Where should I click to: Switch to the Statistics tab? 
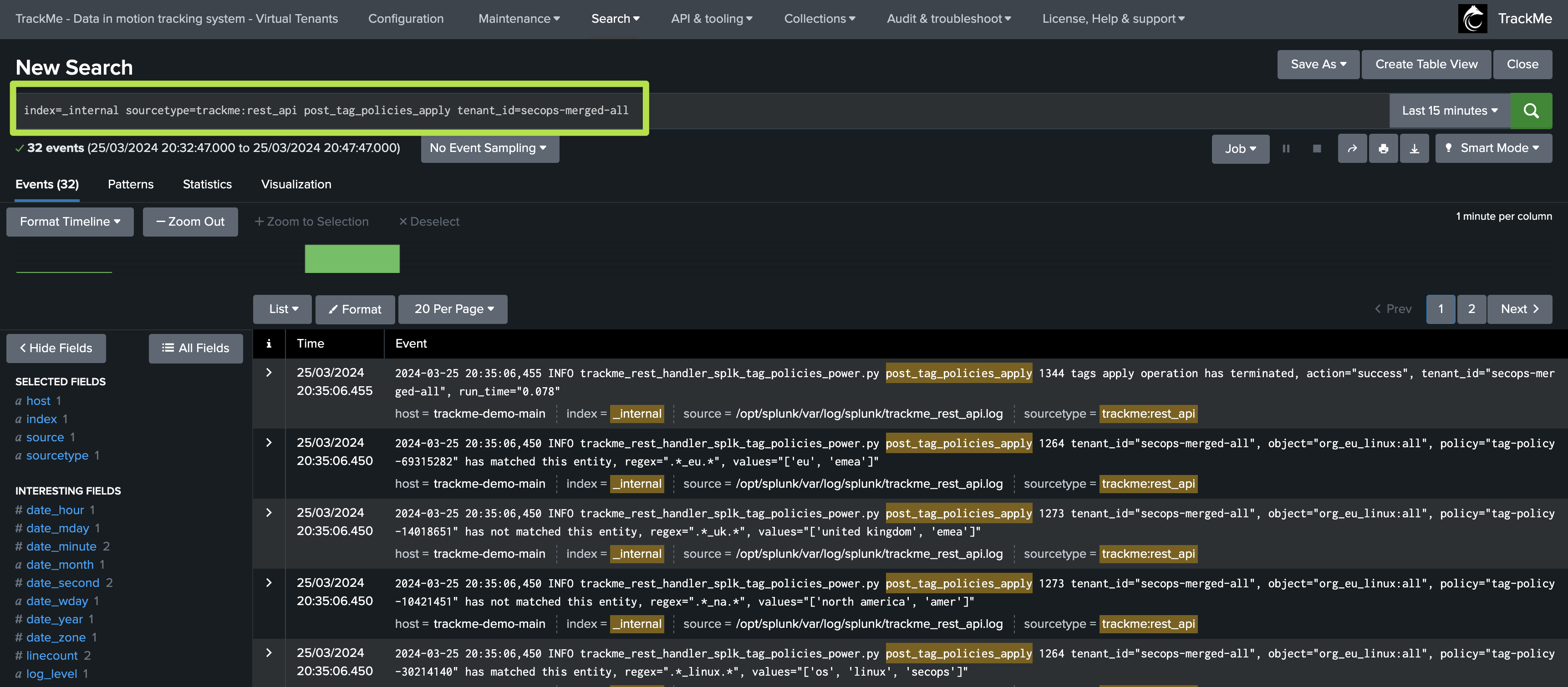[x=207, y=184]
